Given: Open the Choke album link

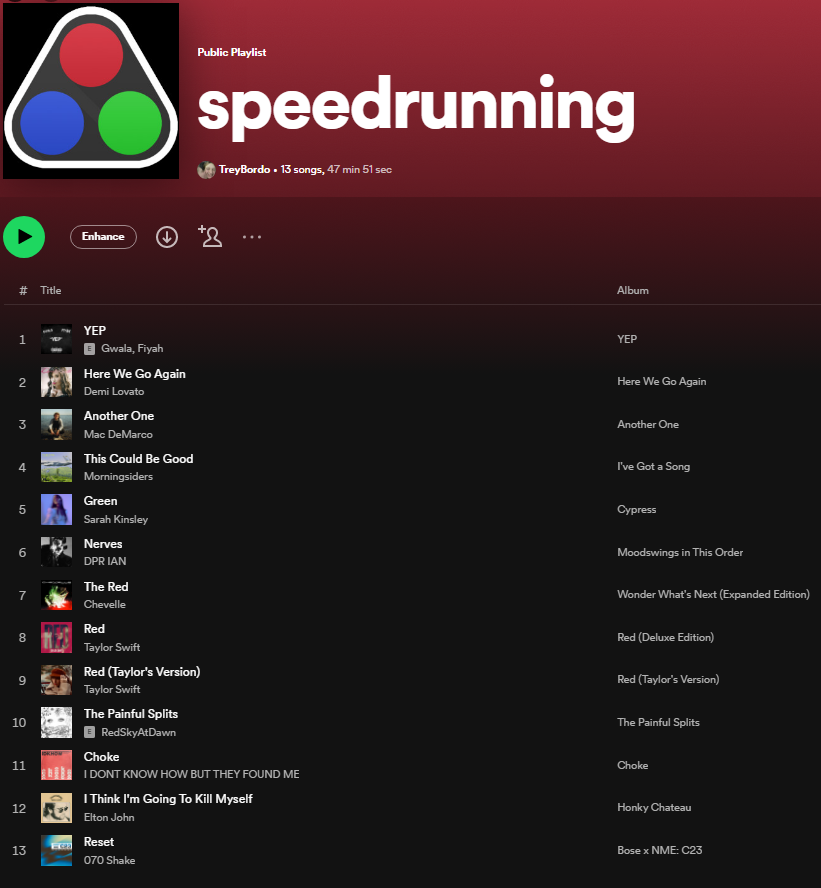Looking at the screenshot, I should 632,765.
